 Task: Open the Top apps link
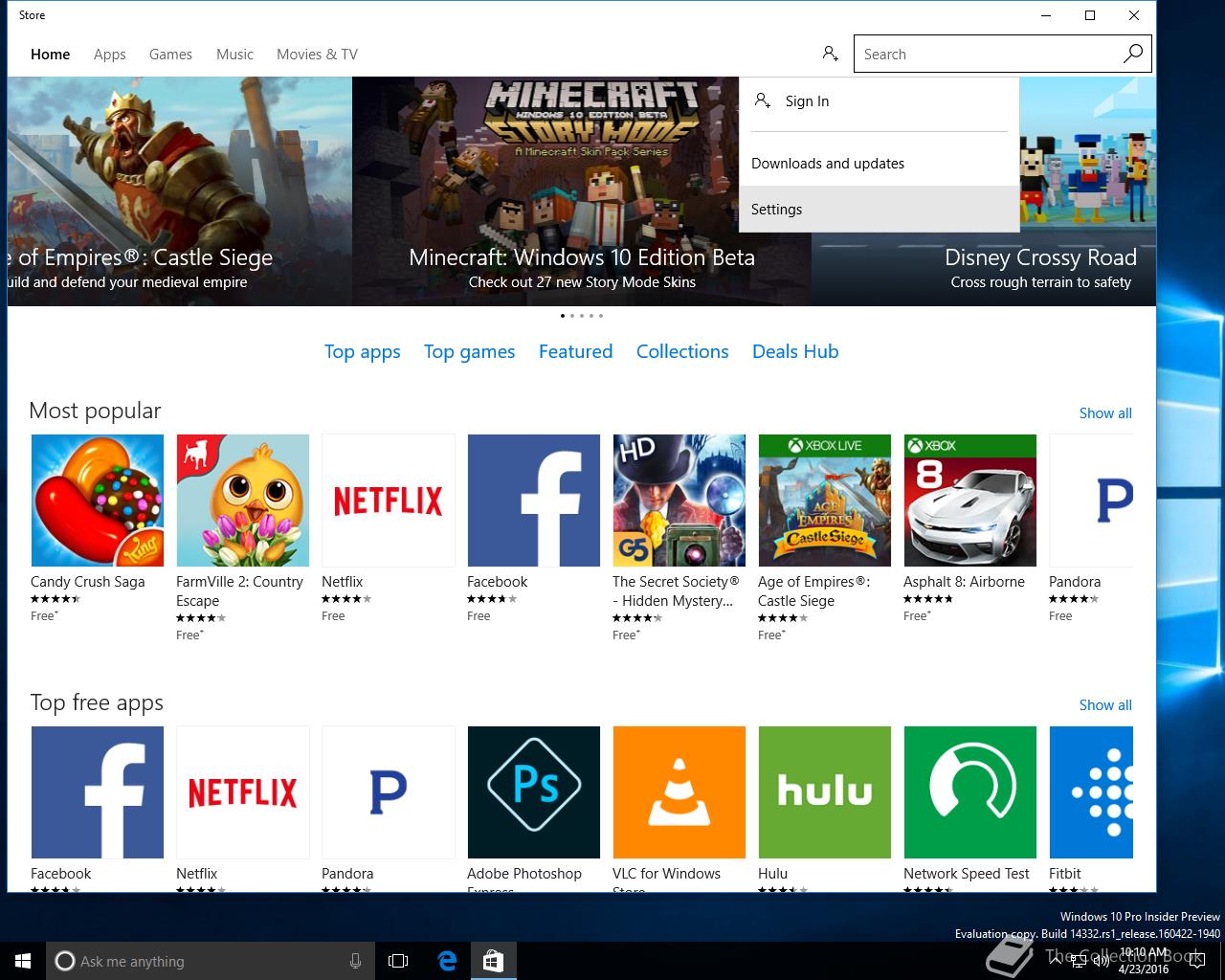click(363, 352)
